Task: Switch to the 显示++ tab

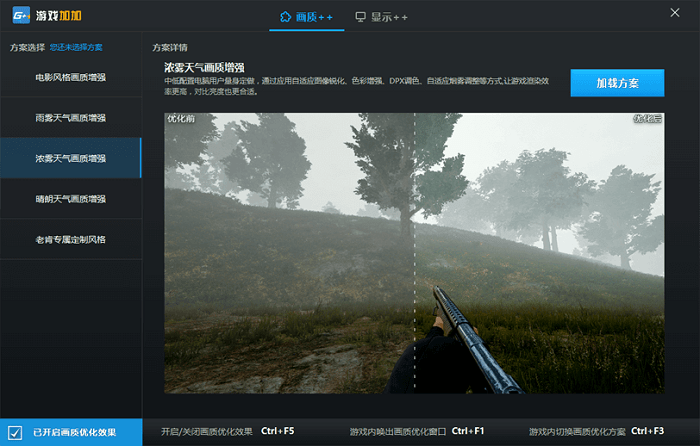Action: pyautogui.click(x=381, y=17)
